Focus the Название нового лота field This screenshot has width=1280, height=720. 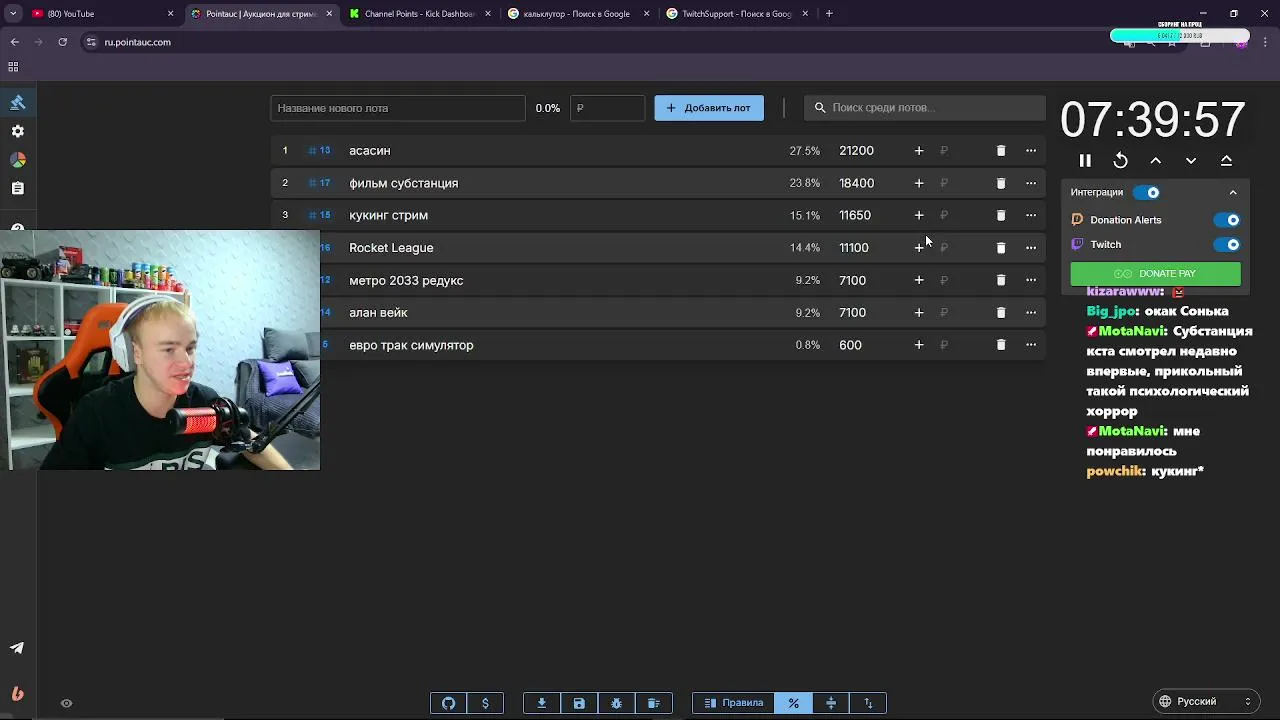397,108
